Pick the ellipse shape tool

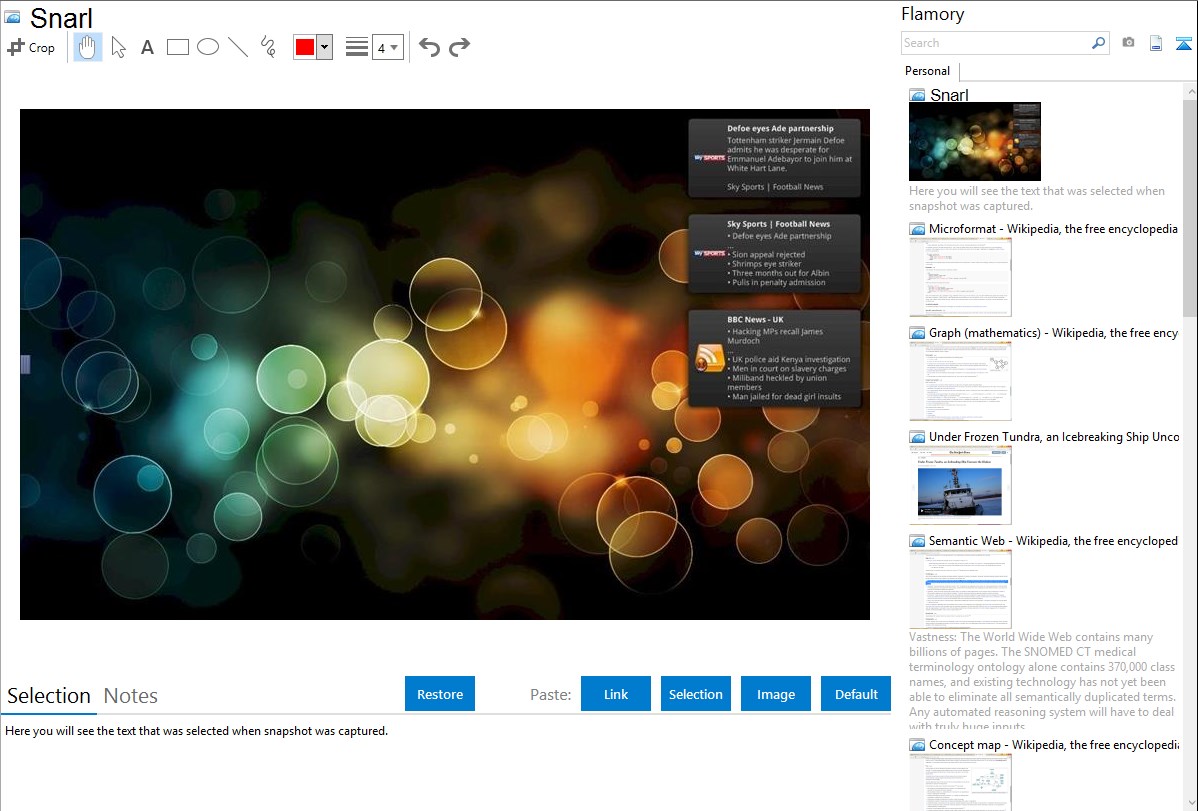(x=208, y=47)
